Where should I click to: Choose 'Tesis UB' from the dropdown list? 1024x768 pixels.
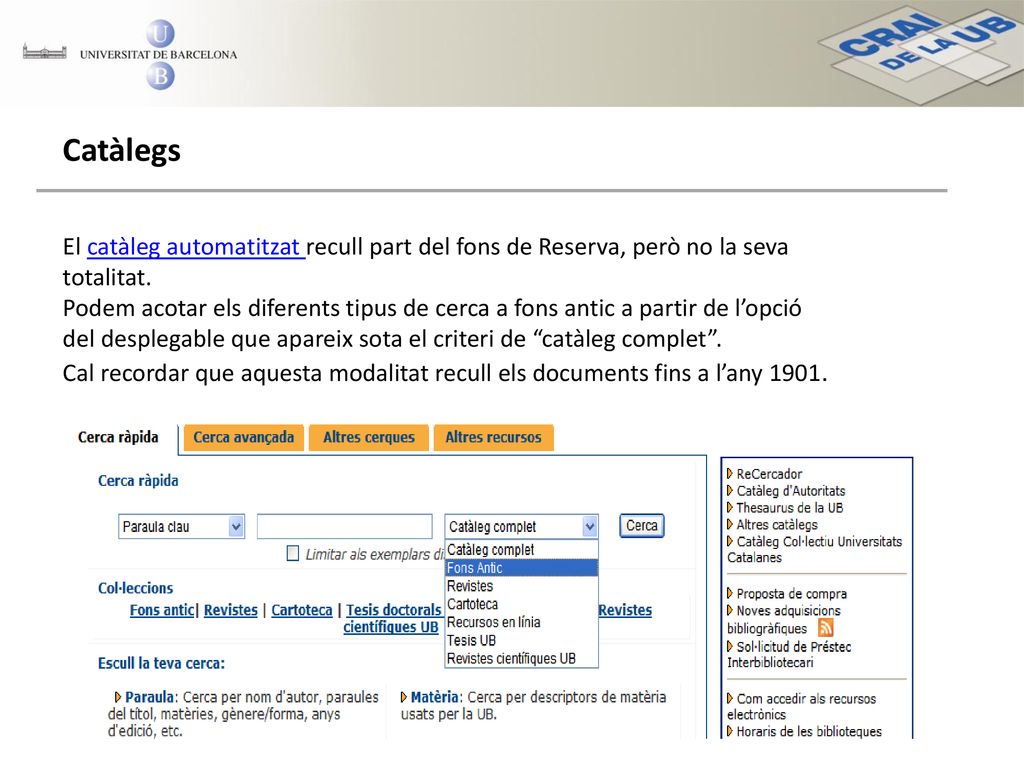click(x=521, y=641)
